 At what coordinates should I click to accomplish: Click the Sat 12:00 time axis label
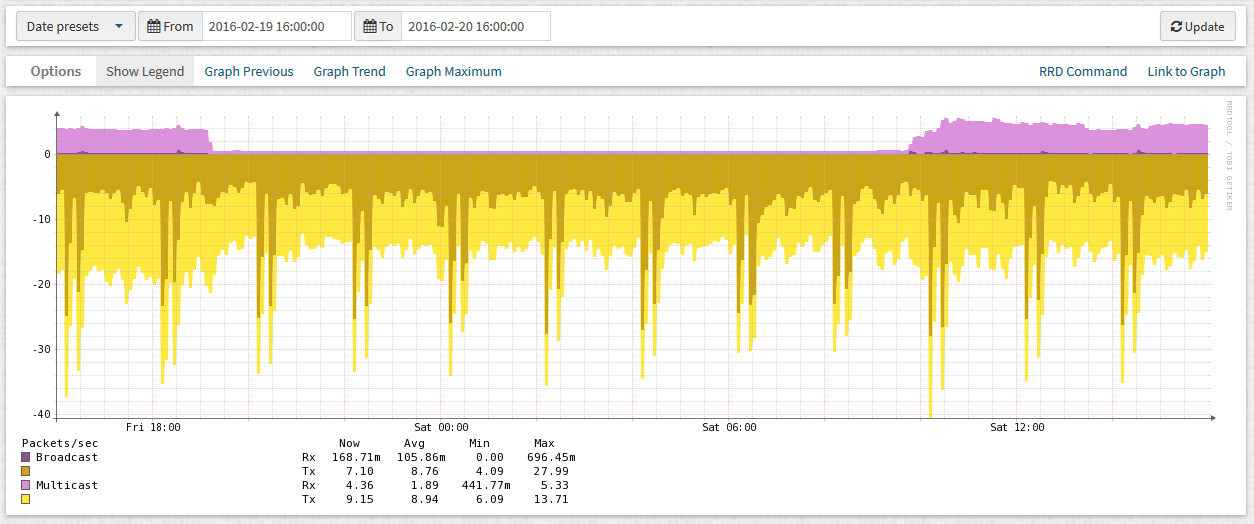tap(1017, 427)
